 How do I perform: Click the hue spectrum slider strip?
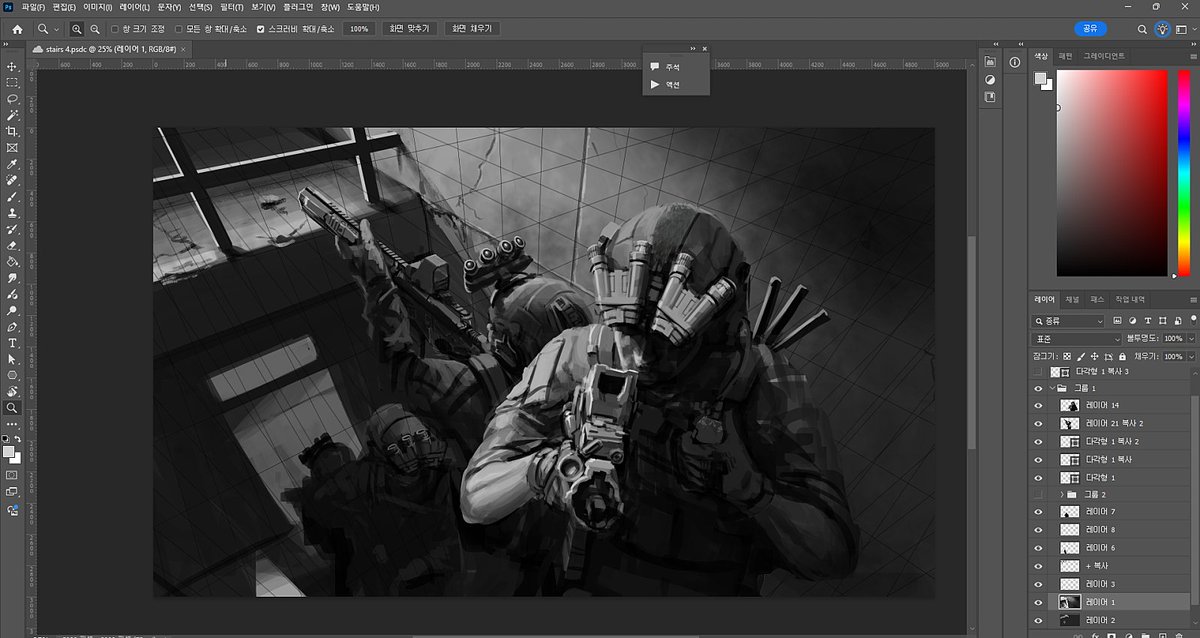pyautogui.click(x=1186, y=173)
